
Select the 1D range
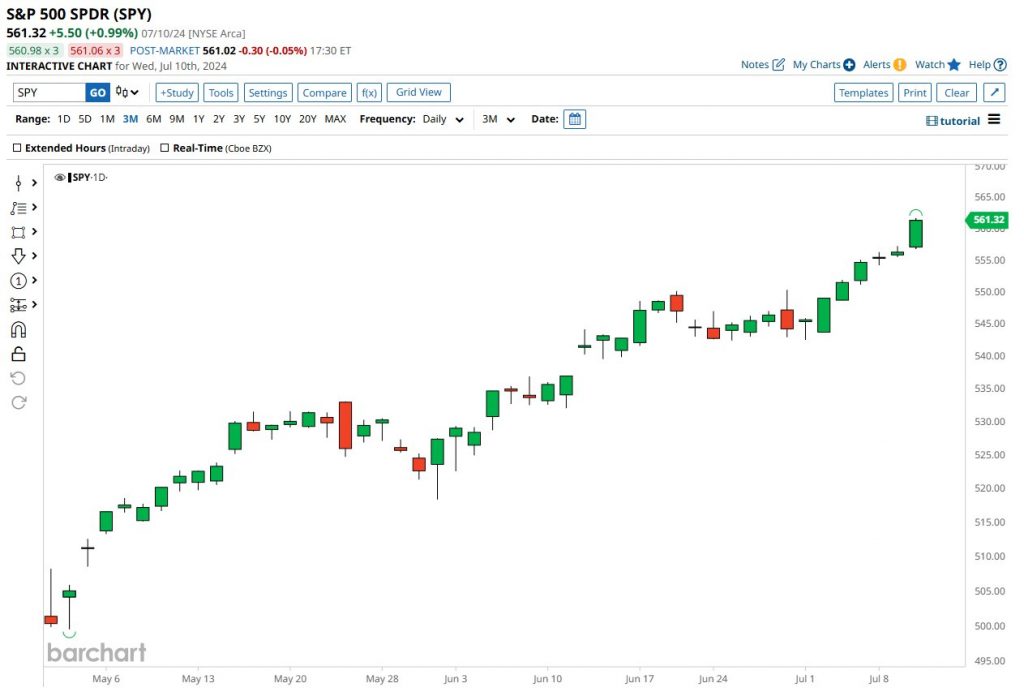63,119
